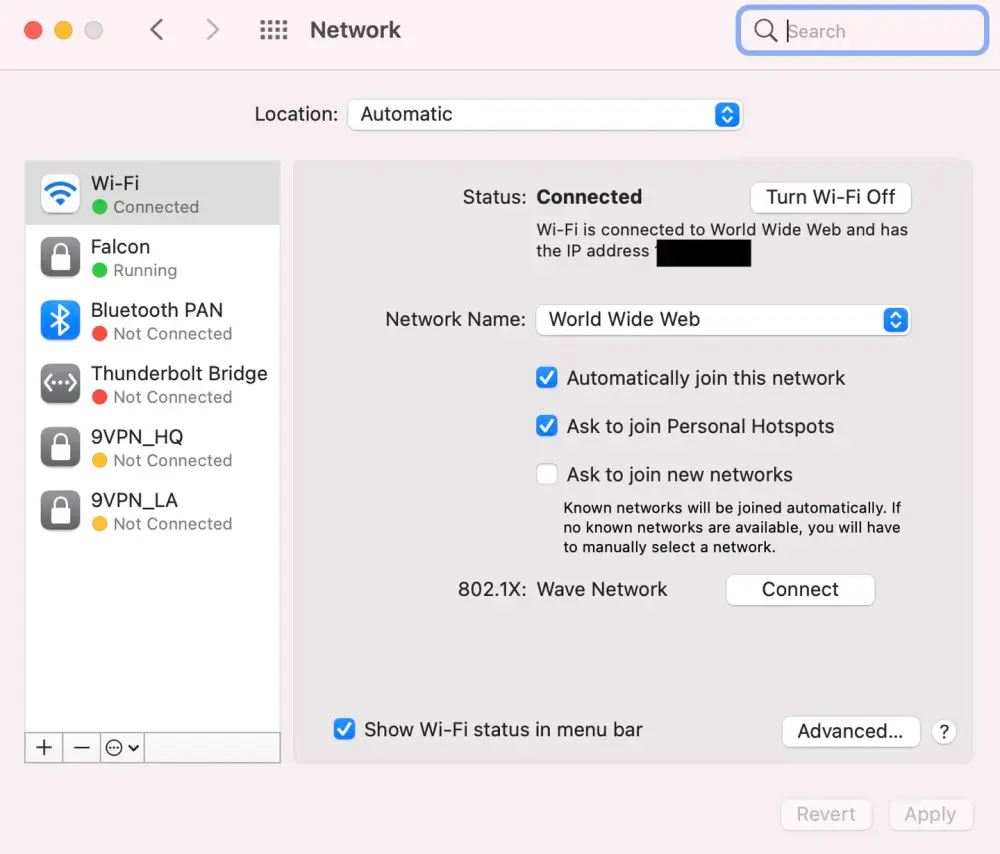The image size is (1000, 854).
Task: Click 'Wi-Fi is connected to World Wide Web' text
Action: coord(722,240)
